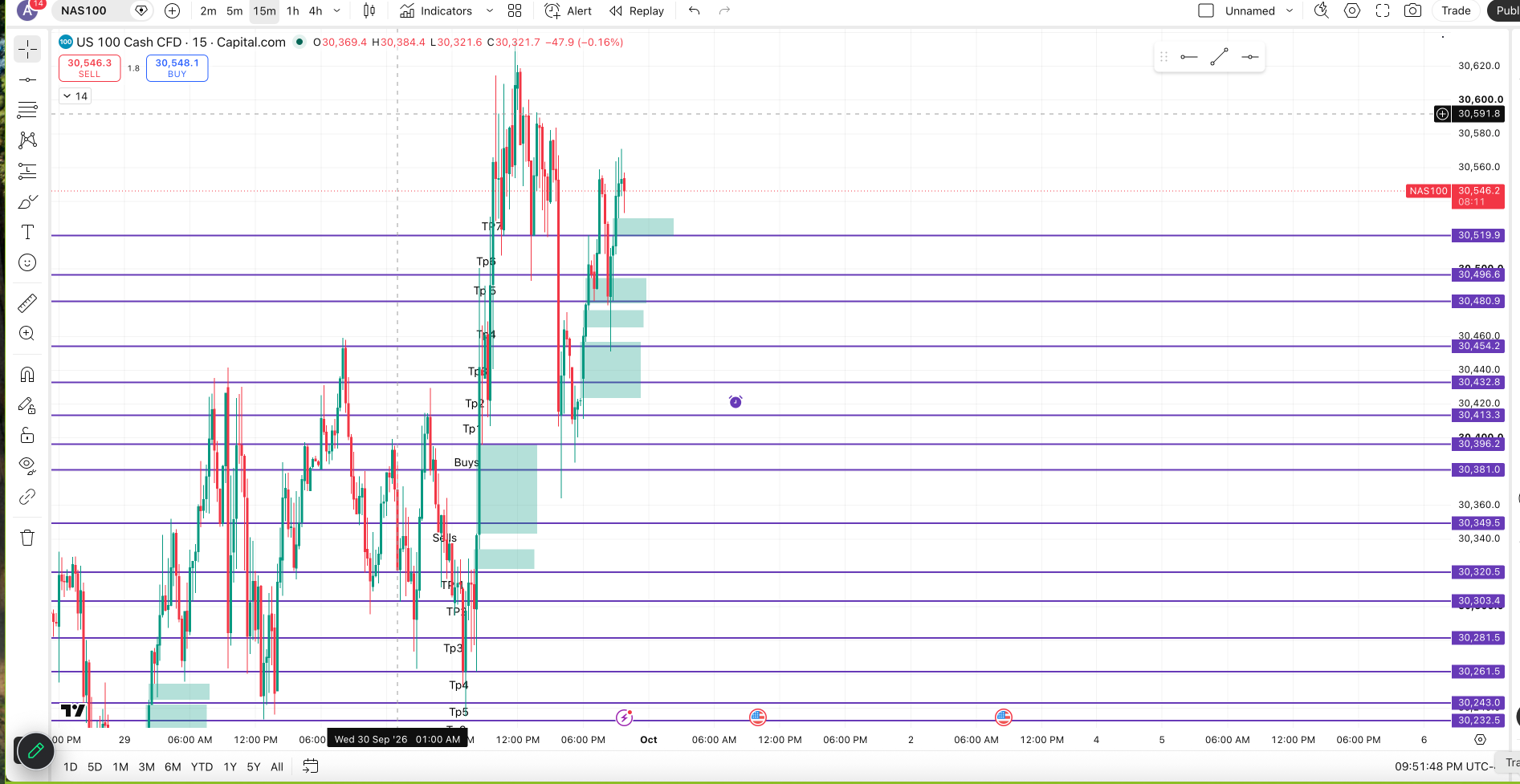Toggle hide all drawings eye icon

pyautogui.click(x=27, y=465)
